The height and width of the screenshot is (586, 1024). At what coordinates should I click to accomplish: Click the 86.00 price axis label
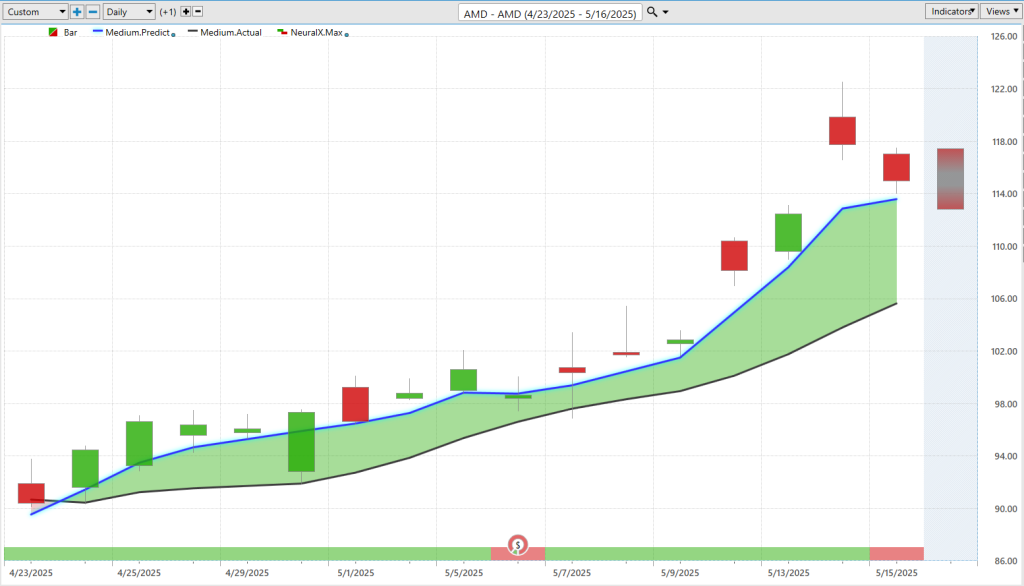[1004, 561]
